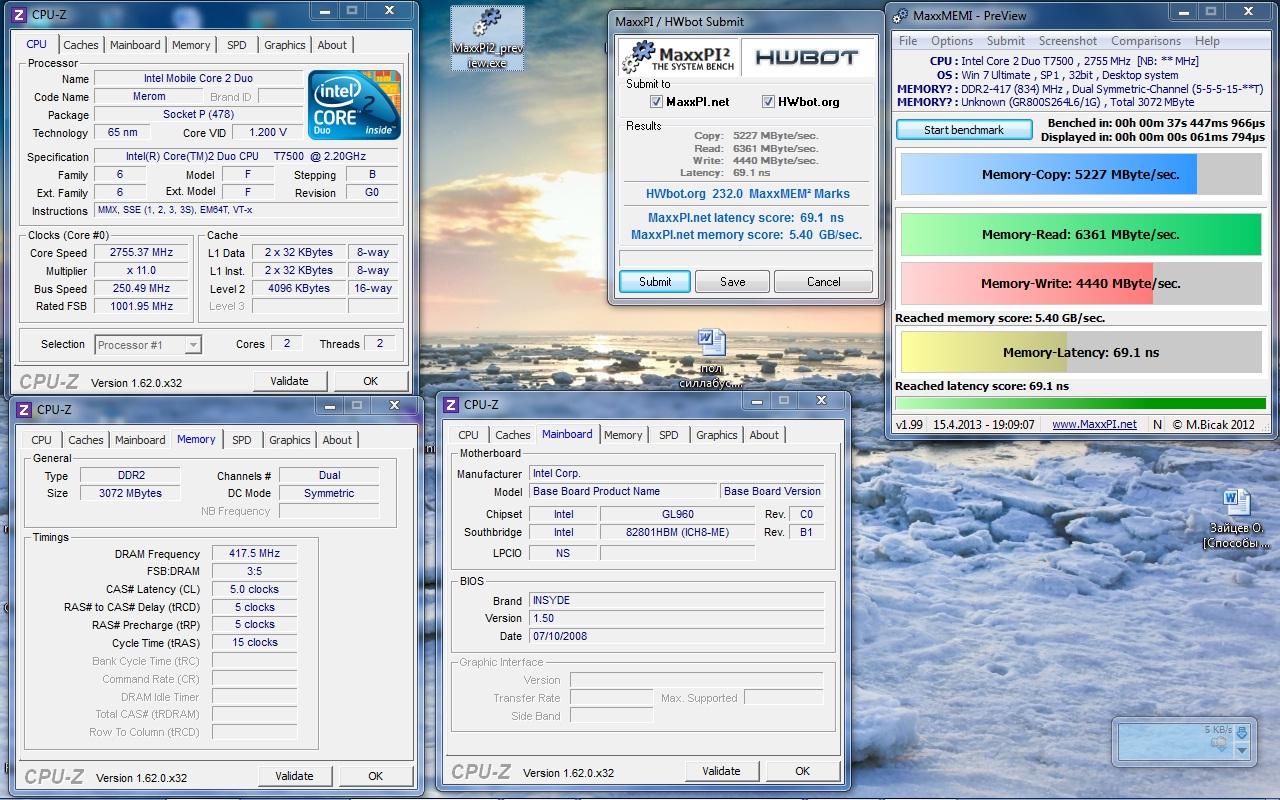This screenshot has width=1280, height=800.
Task: Click OK in the CPU-Z Mainboard window
Action: tap(802, 771)
